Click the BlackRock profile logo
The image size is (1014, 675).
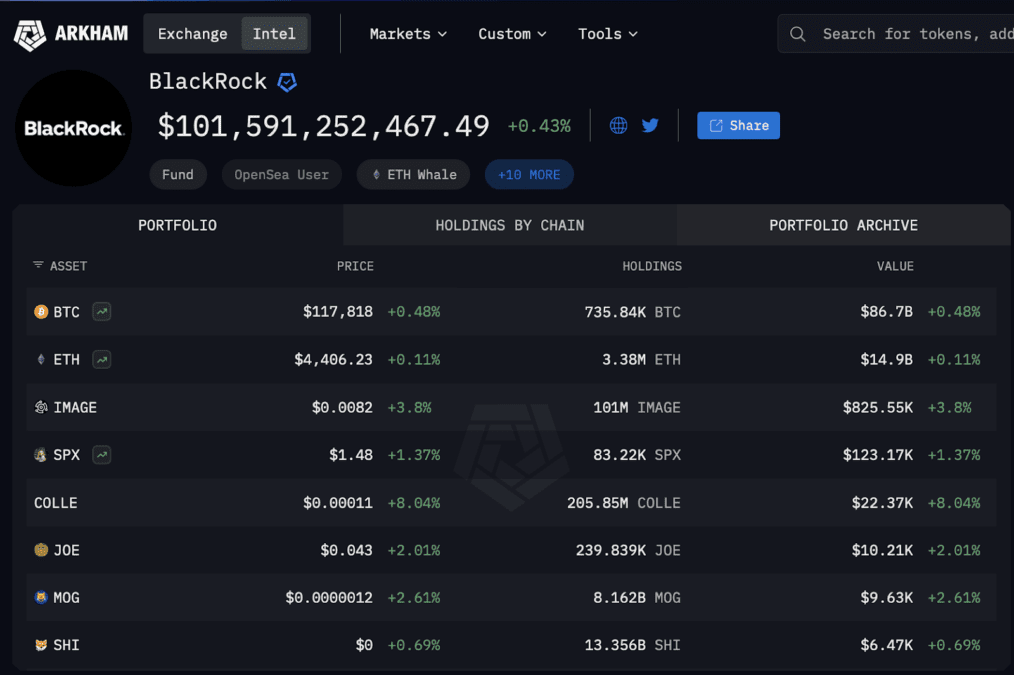tap(74, 128)
